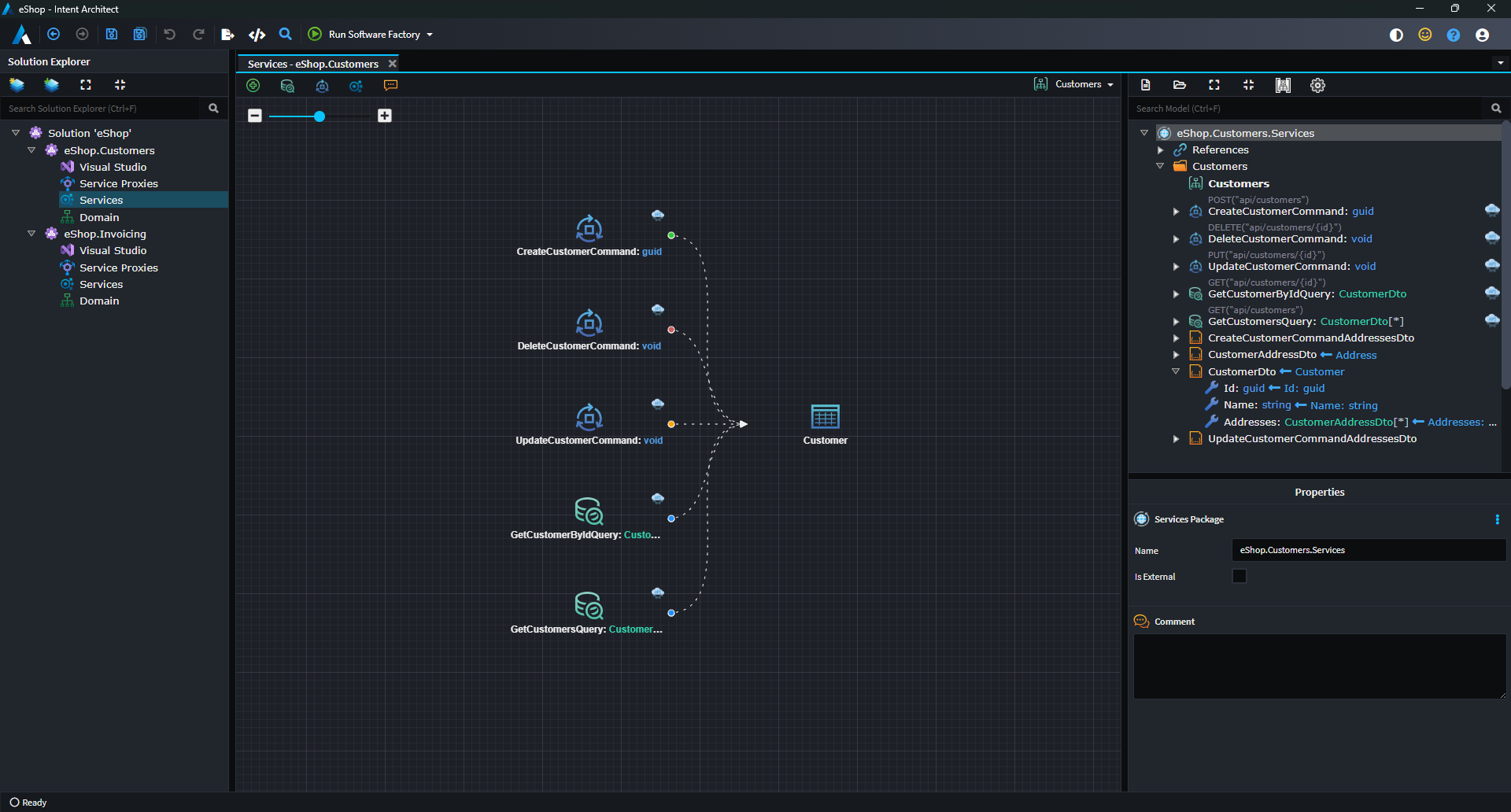
Task: Click the open folder icon in model panel
Action: [x=1180, y=85]
